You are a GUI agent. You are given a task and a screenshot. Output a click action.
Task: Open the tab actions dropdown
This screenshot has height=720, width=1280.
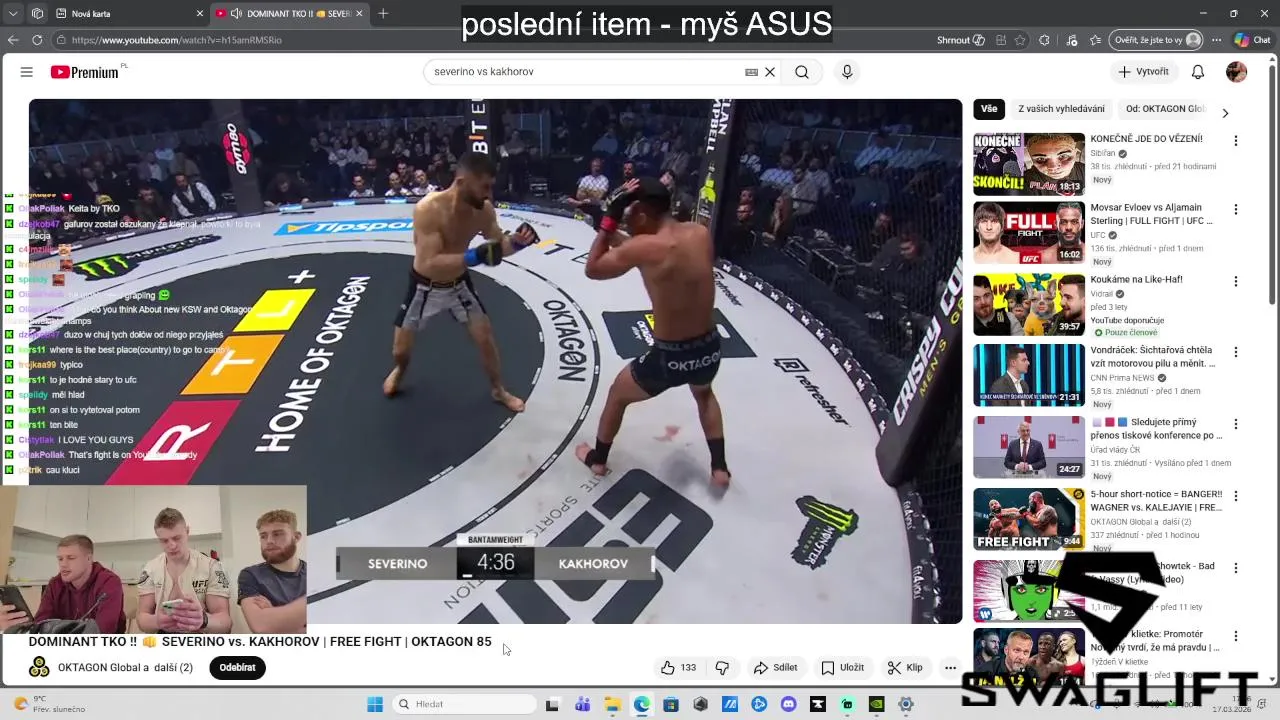tap(13, 14)
